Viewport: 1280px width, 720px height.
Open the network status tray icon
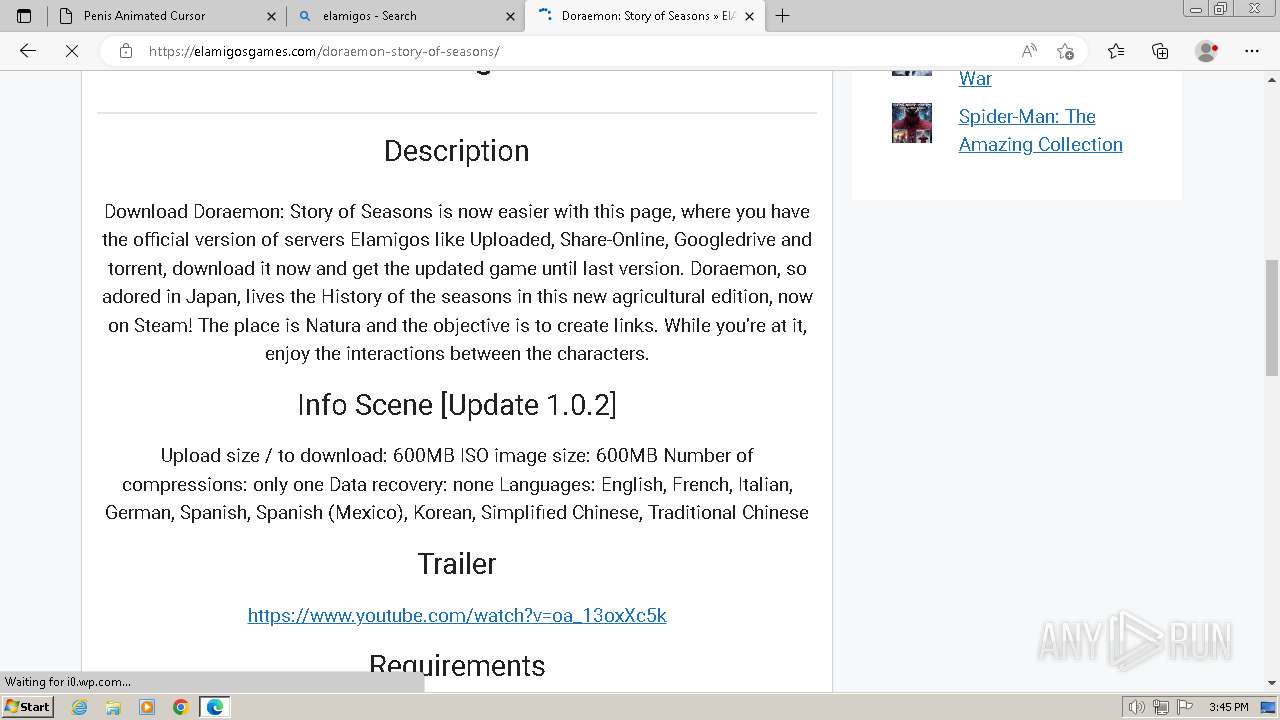pos(1161,707)
